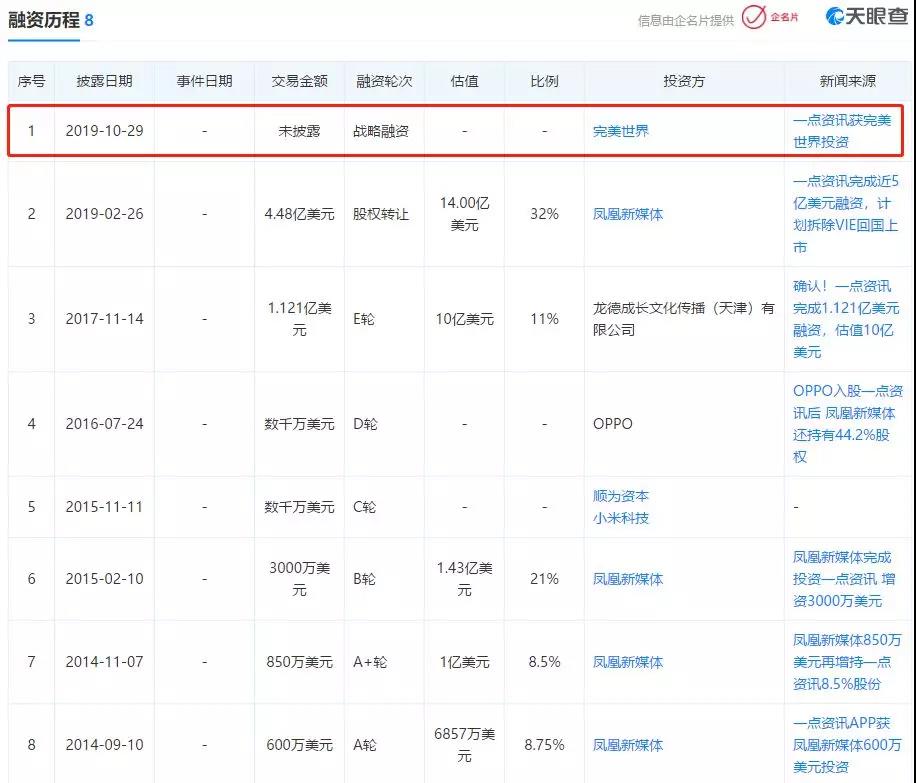Select the 未披露 amount cell
The width and height of the screenshot is (916, 783).
(x=299, y=131)
